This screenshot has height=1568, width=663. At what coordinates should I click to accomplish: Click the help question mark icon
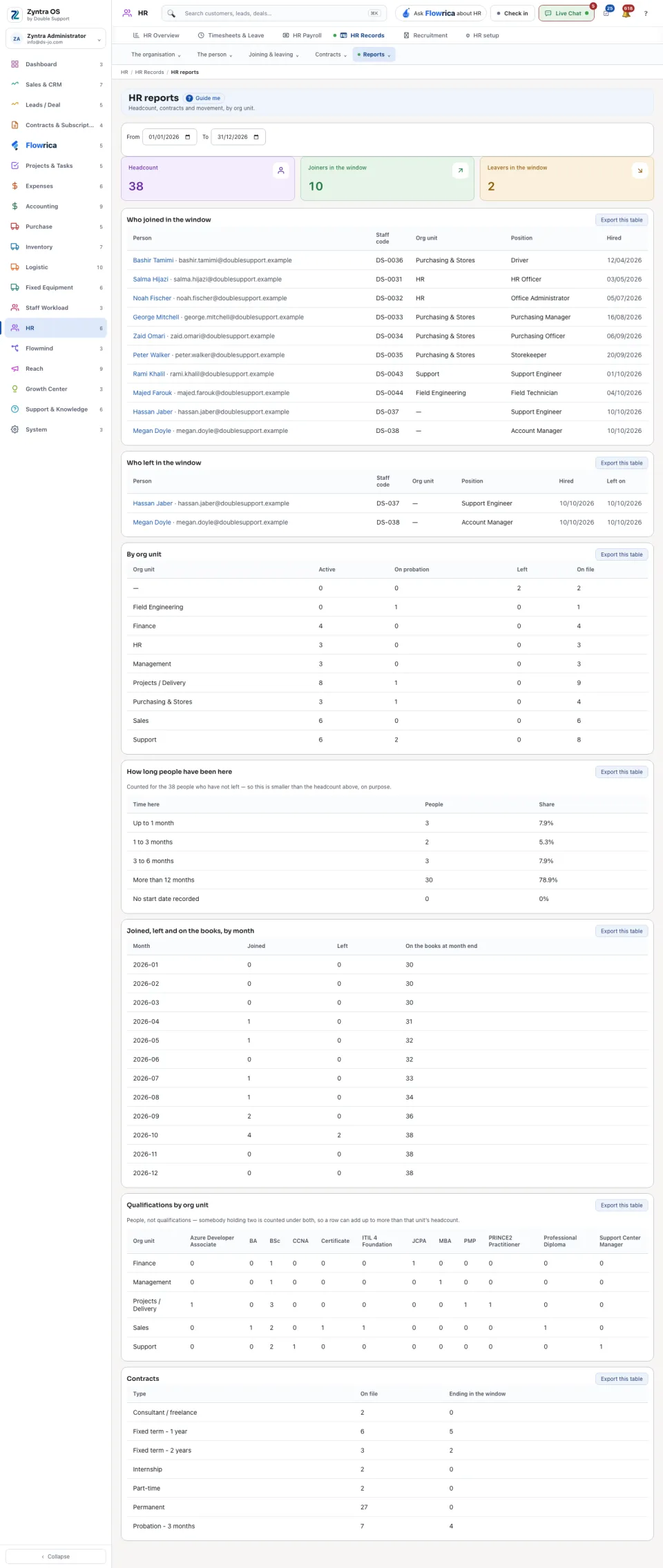(x=646, y=13)
